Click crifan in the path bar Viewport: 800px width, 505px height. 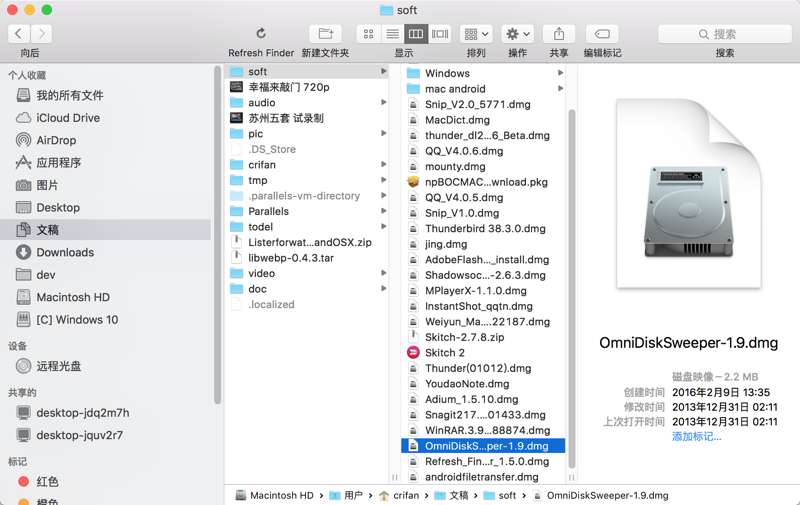click(399, 495)
